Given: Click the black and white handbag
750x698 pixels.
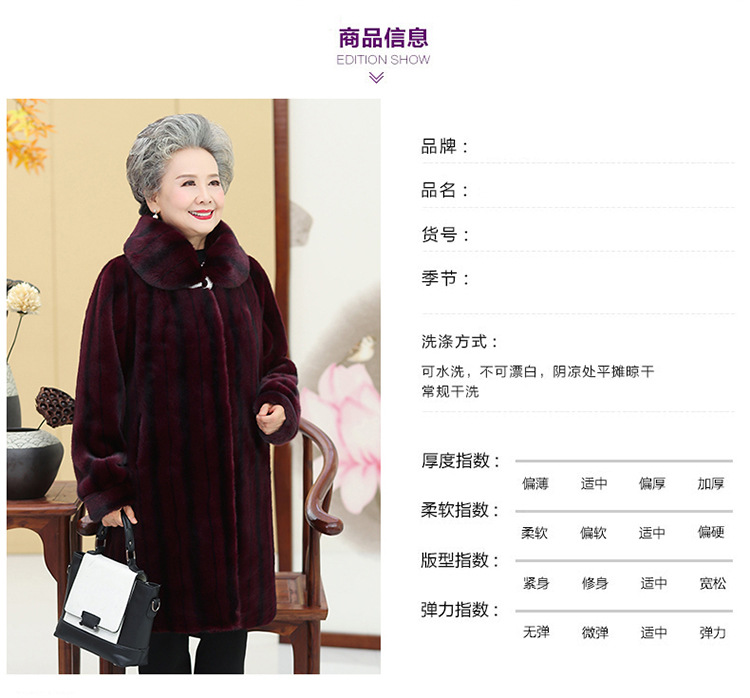Looking at the screenshot, I should (x=109, y=593).
